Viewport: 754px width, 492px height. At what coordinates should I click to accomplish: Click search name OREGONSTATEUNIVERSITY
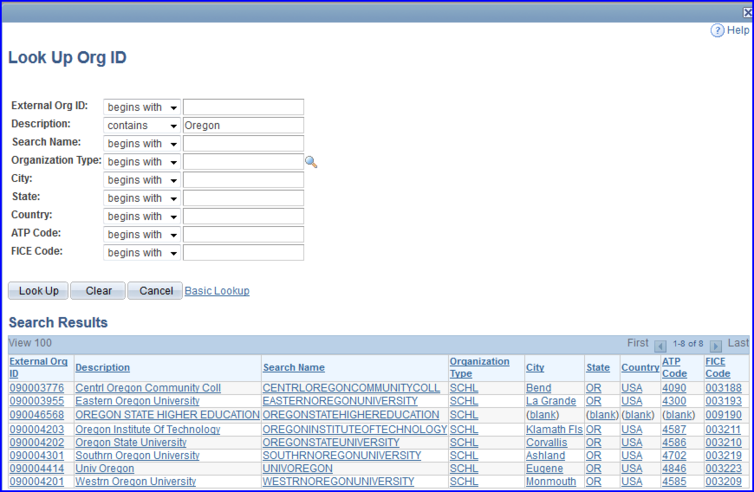click(x=331, y=442)
